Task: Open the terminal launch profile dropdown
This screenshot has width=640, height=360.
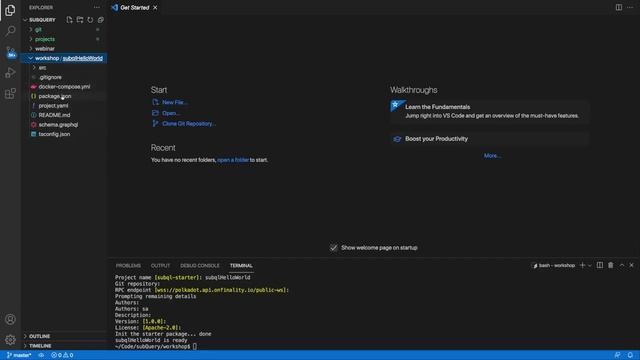Action: click(589, 266)
